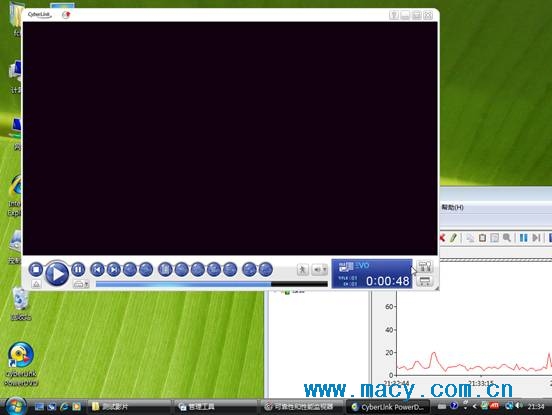Open the select source drive dropdown
This screenshot has width=552, height=415.
pos(81,284)
